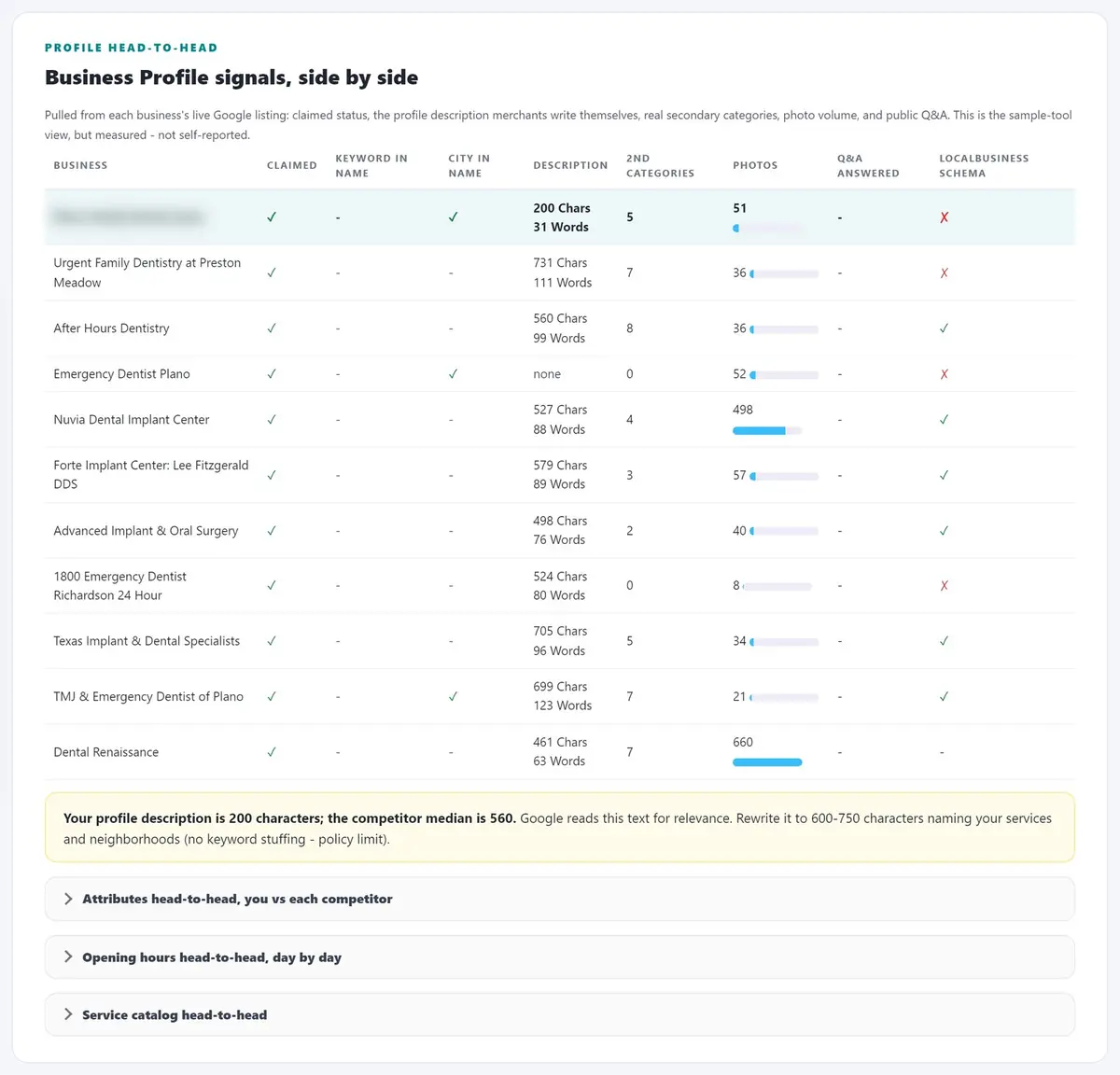1120x1075 pixels.
Task: Expand Attributes head-to-head, you vs each competitor
Action: [559, 899]
